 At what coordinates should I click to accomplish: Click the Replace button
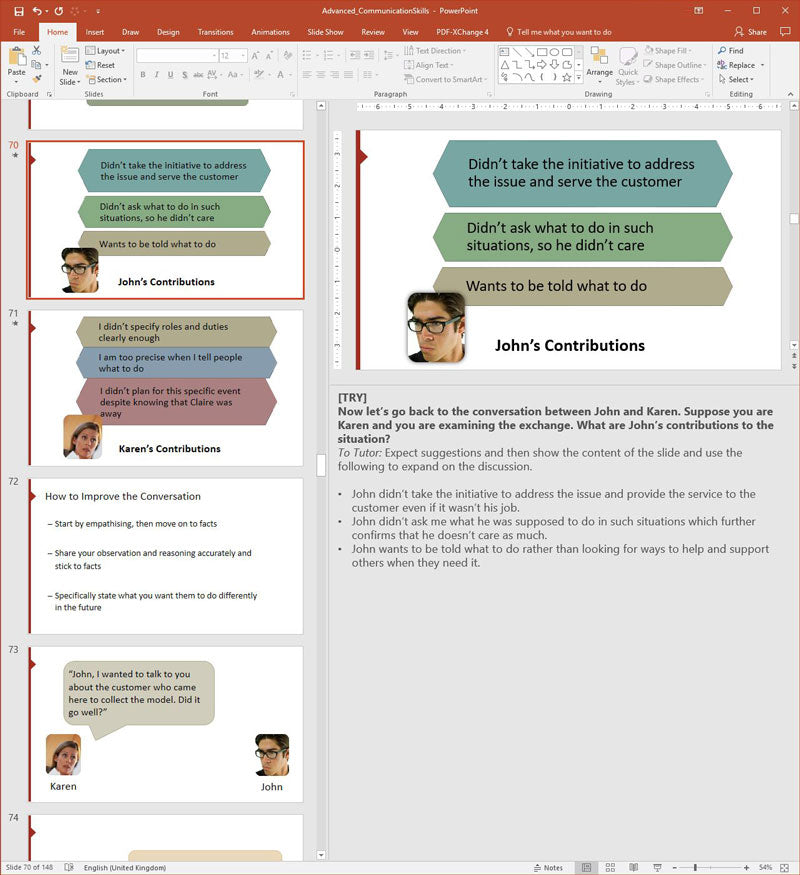[x=736, y=65]
